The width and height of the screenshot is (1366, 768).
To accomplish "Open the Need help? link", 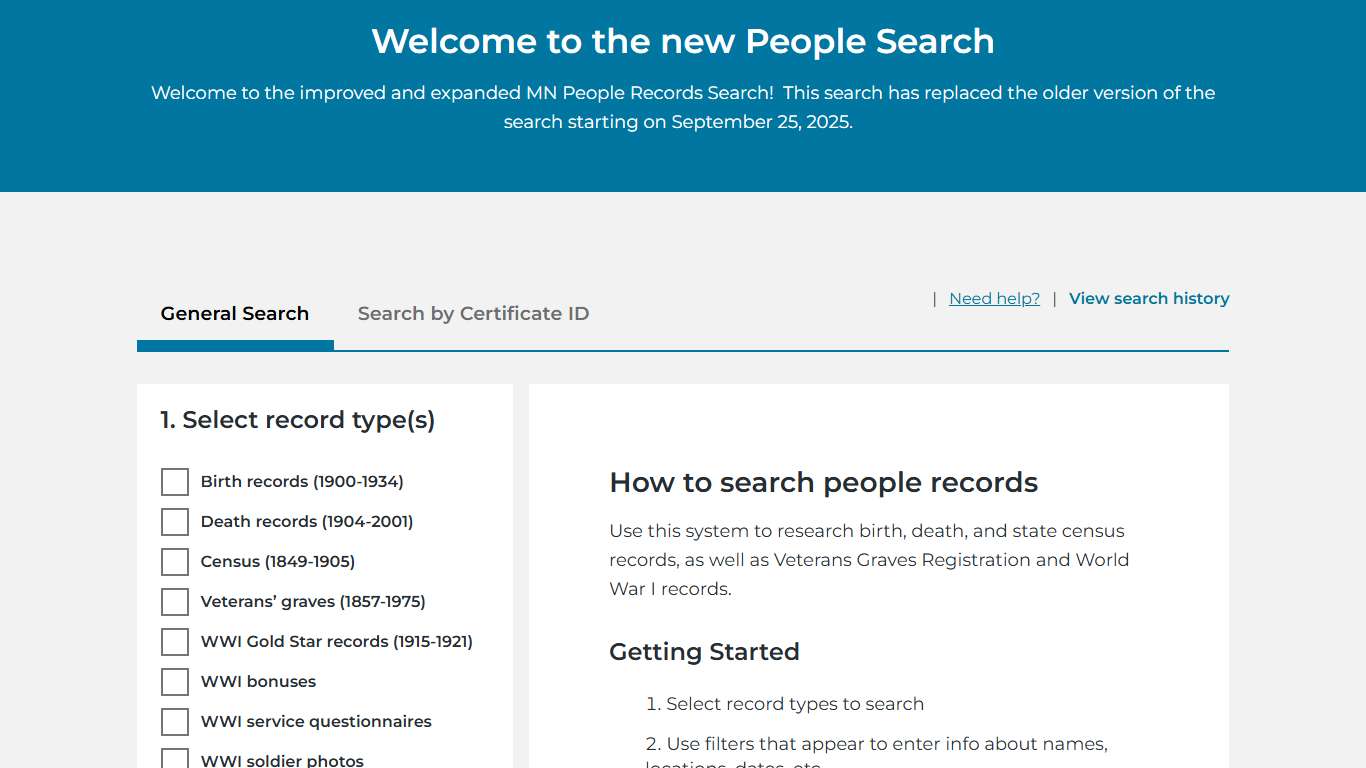I will [993, 298].
